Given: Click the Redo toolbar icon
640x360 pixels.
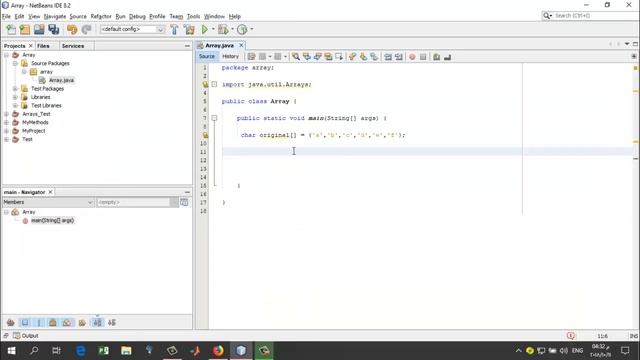Looking at the screenshot, I should pos(86,29).
